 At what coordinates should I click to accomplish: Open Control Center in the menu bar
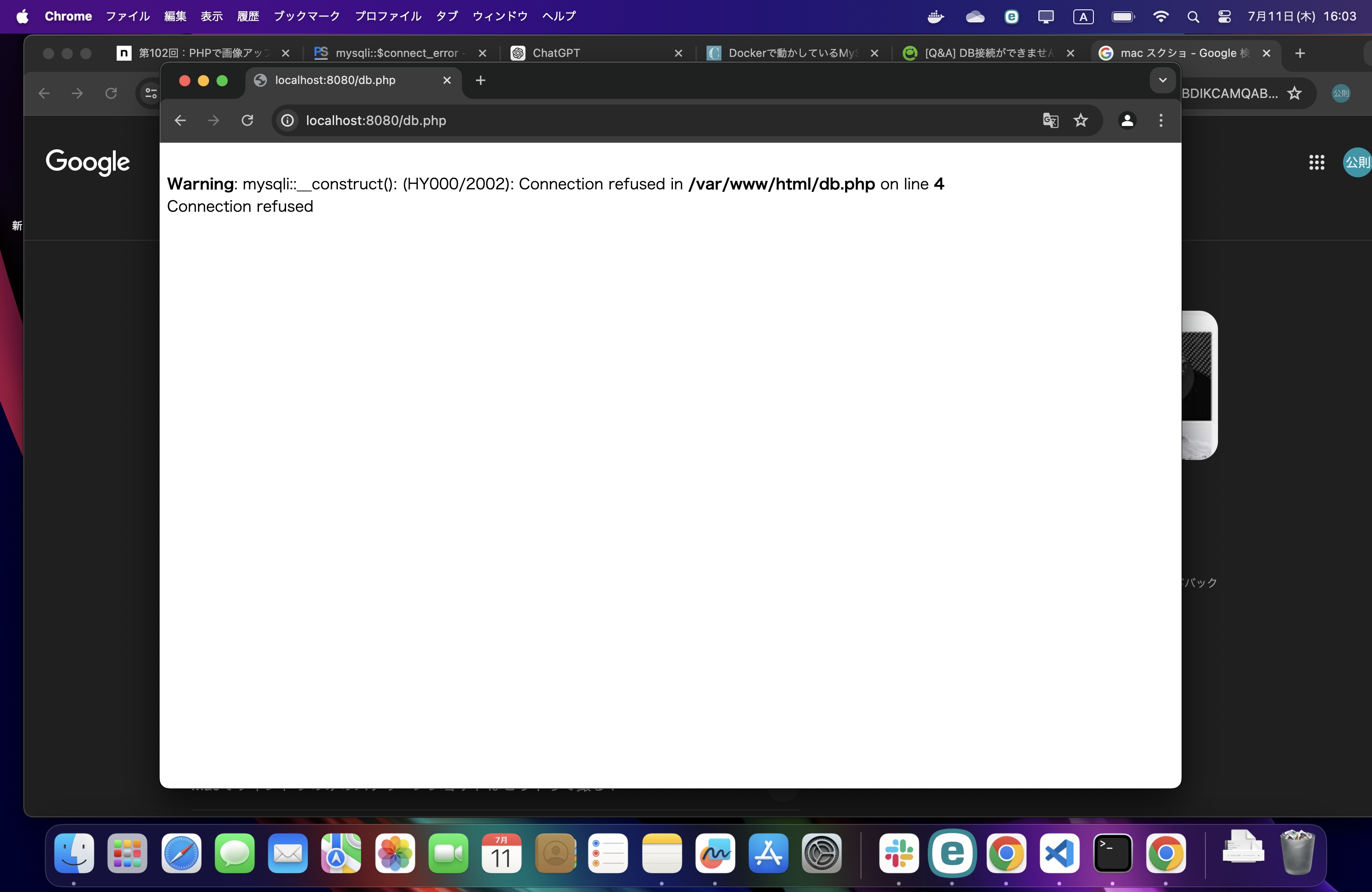pos(1225,17)
